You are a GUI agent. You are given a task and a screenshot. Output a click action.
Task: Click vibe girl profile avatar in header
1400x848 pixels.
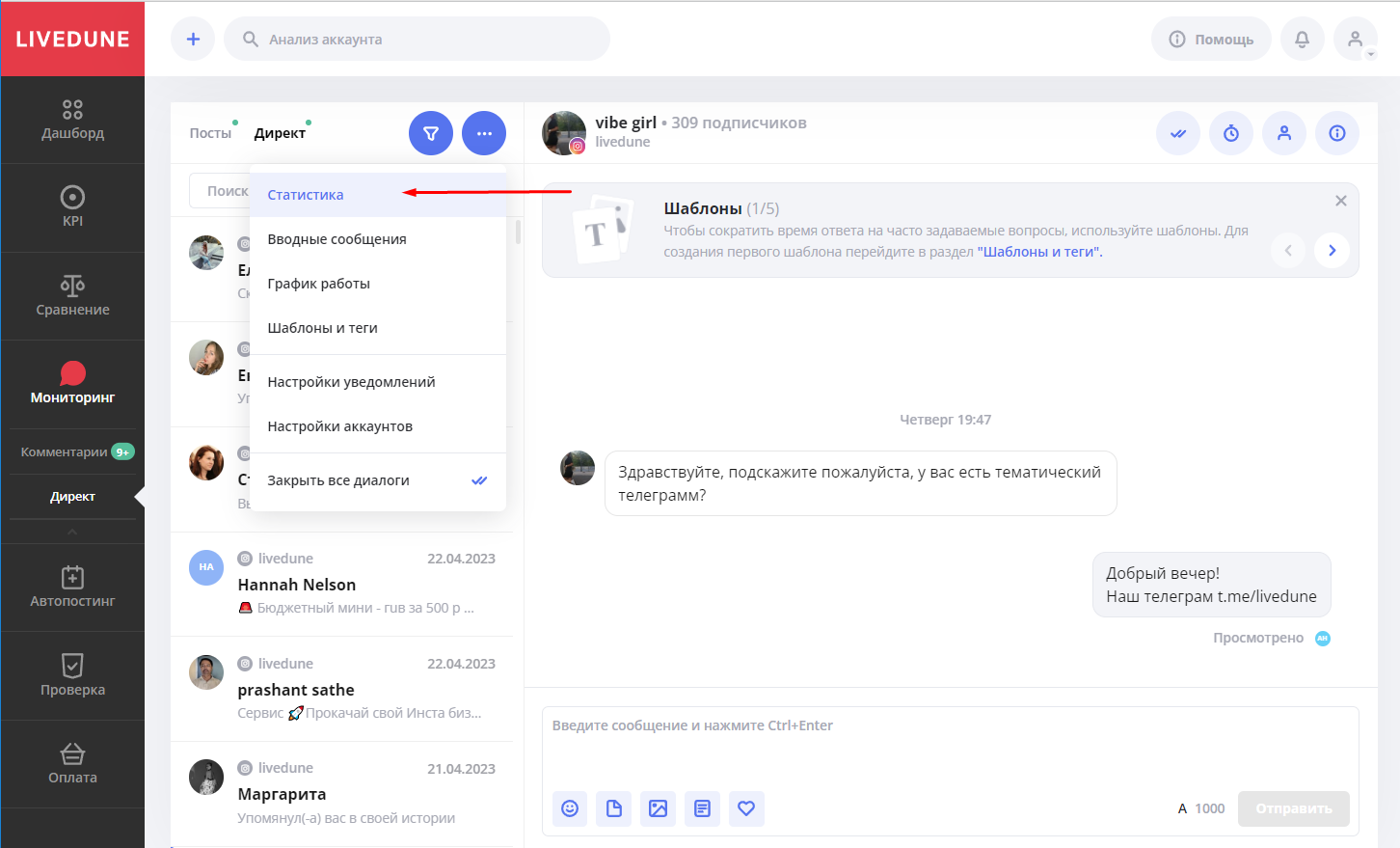click(x=564, y=133)
